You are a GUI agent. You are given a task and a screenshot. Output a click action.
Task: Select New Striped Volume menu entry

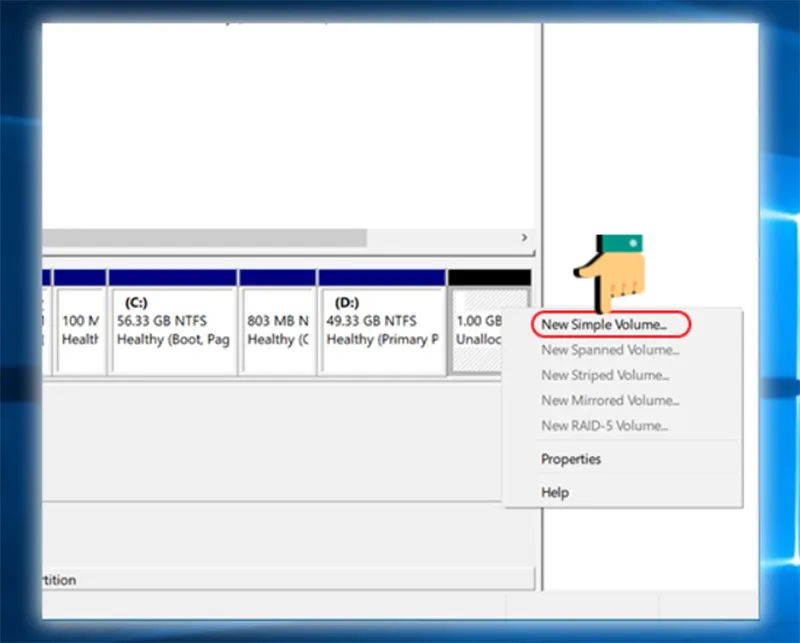point(605,375)
